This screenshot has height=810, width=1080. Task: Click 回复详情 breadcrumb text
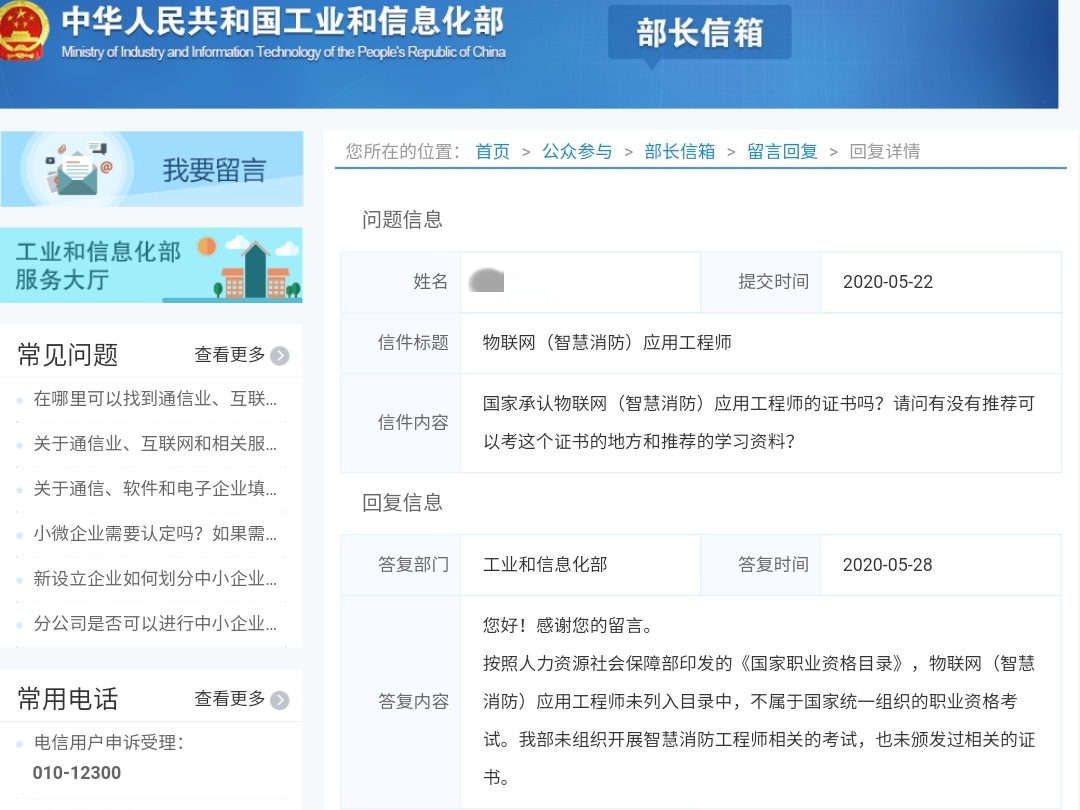[885, 152]
